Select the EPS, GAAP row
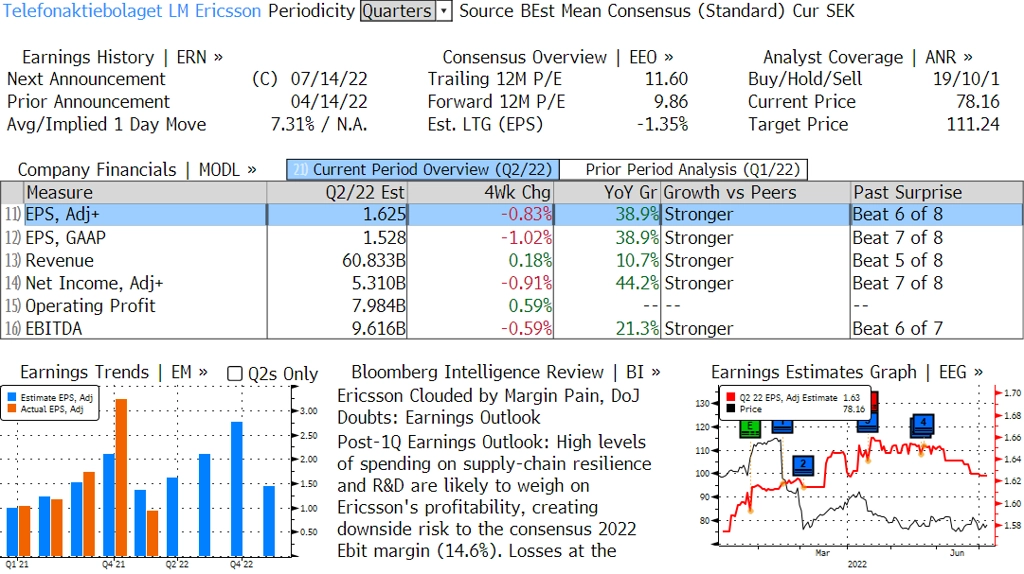Viewport: 1024px width, 574px height. pyautogui.click(x=511, y=238)
